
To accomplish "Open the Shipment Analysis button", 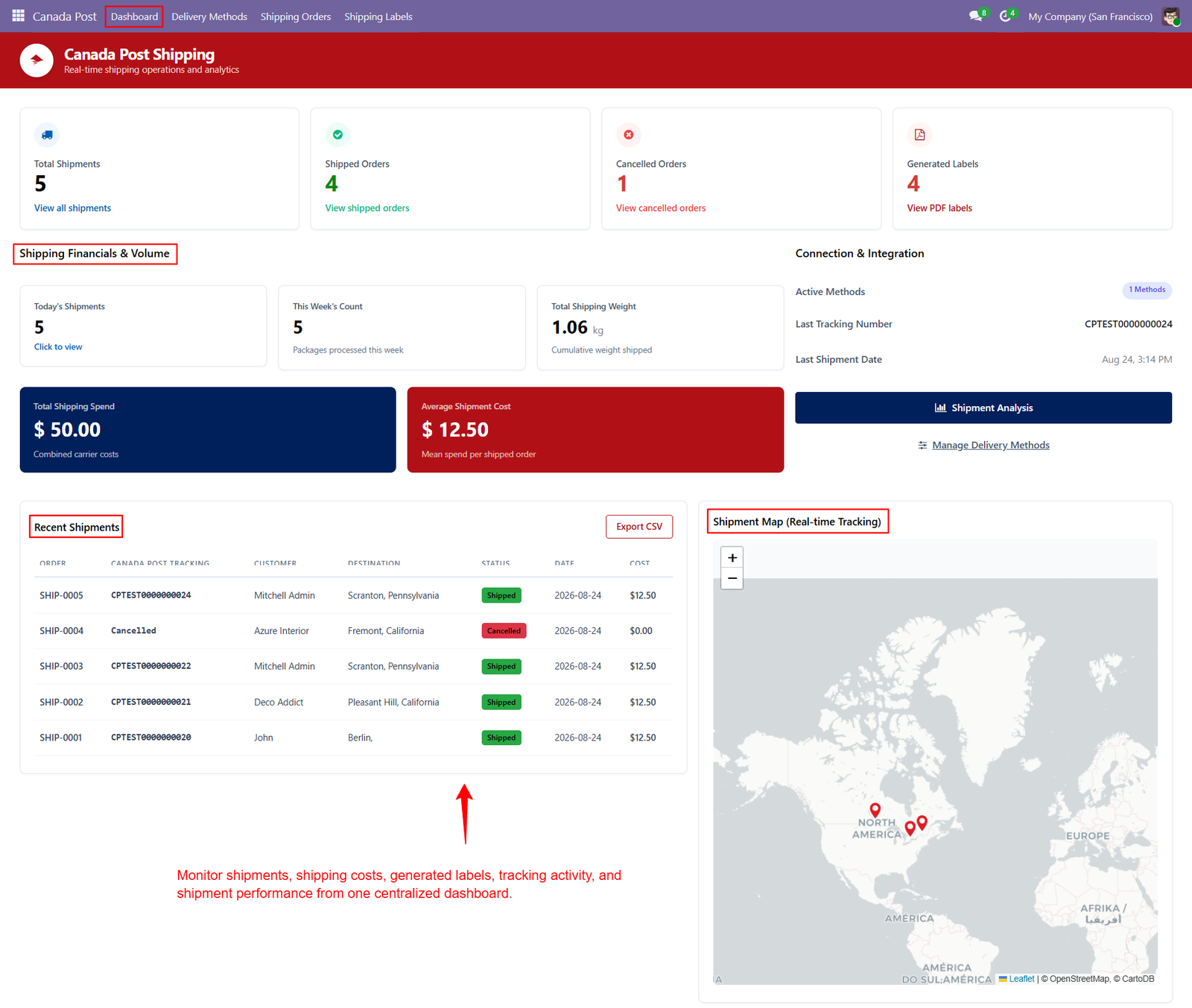I will 983,408.
